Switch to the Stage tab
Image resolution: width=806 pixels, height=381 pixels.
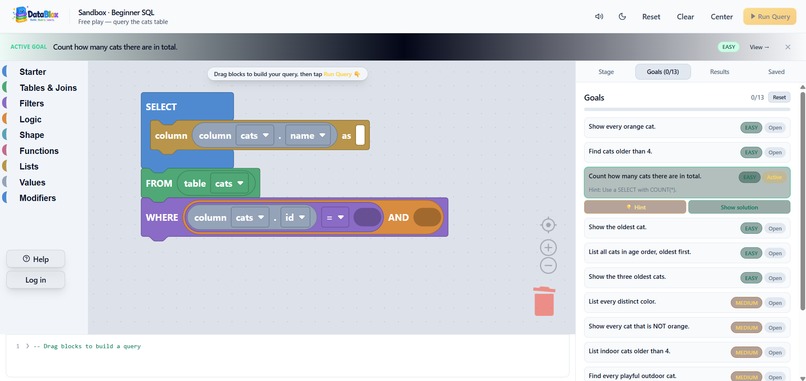[606, 72]
